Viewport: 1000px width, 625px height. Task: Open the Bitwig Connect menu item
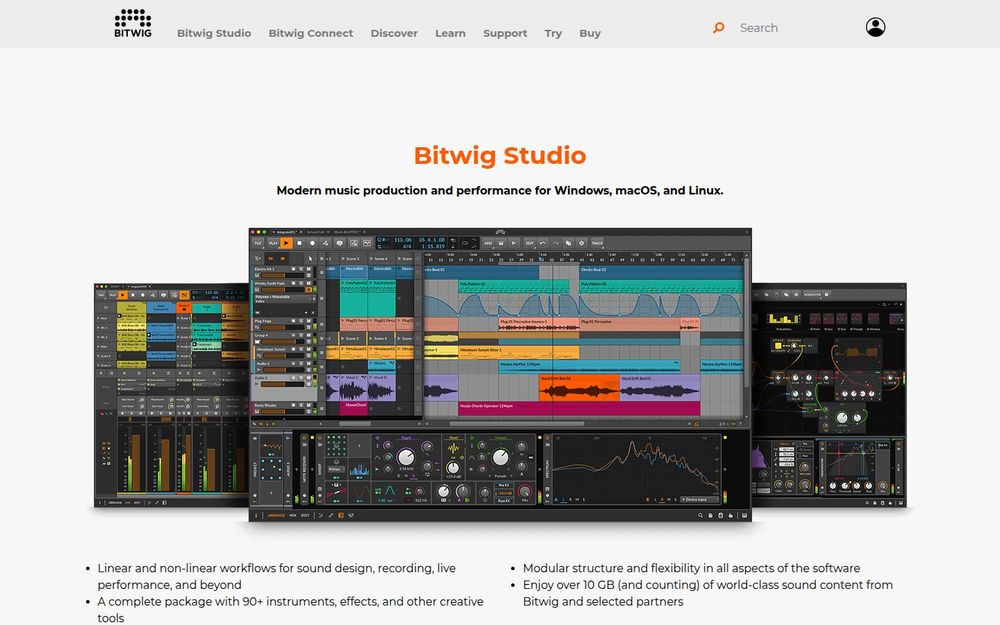[x=311, y=33]
